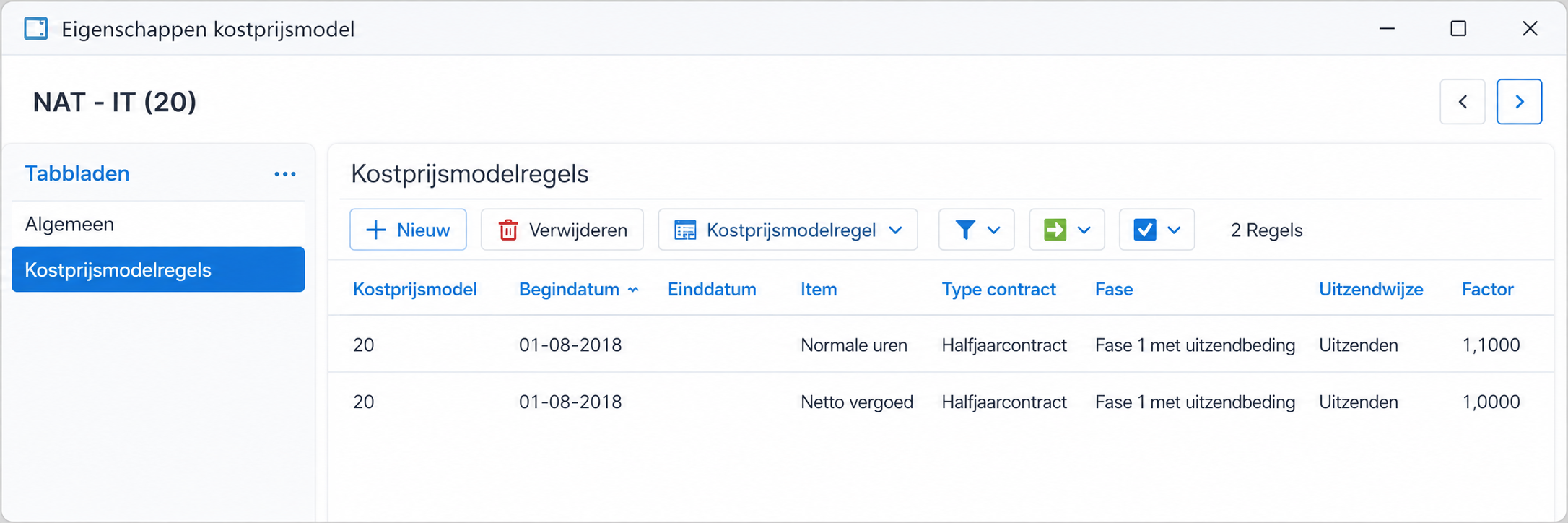Select the Netto vergoed row
The width and height of the screenshot is (1568, 523).
click(941, 402)
